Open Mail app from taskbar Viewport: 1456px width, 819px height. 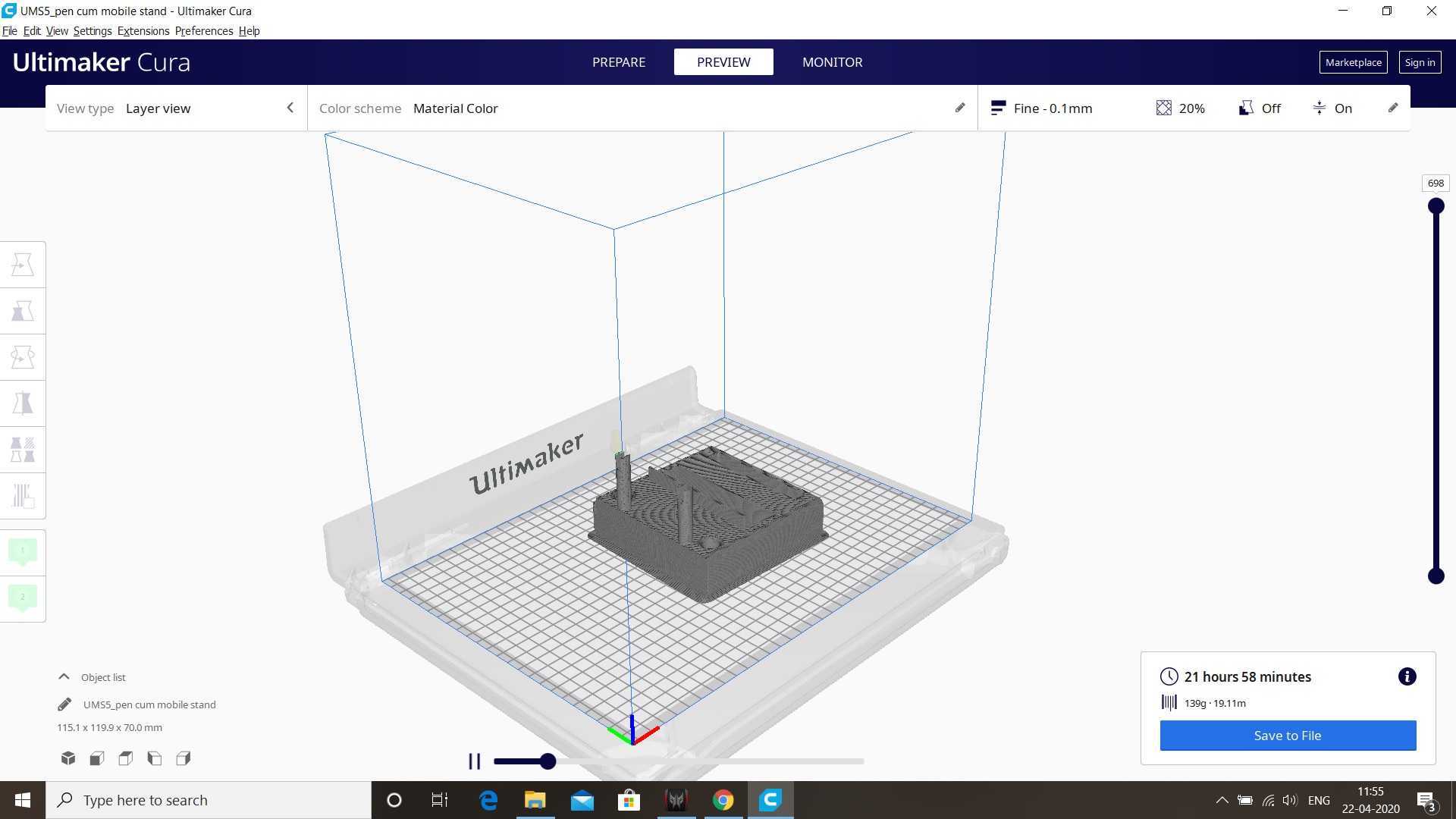pyautogui.click(x=582, y=800)
